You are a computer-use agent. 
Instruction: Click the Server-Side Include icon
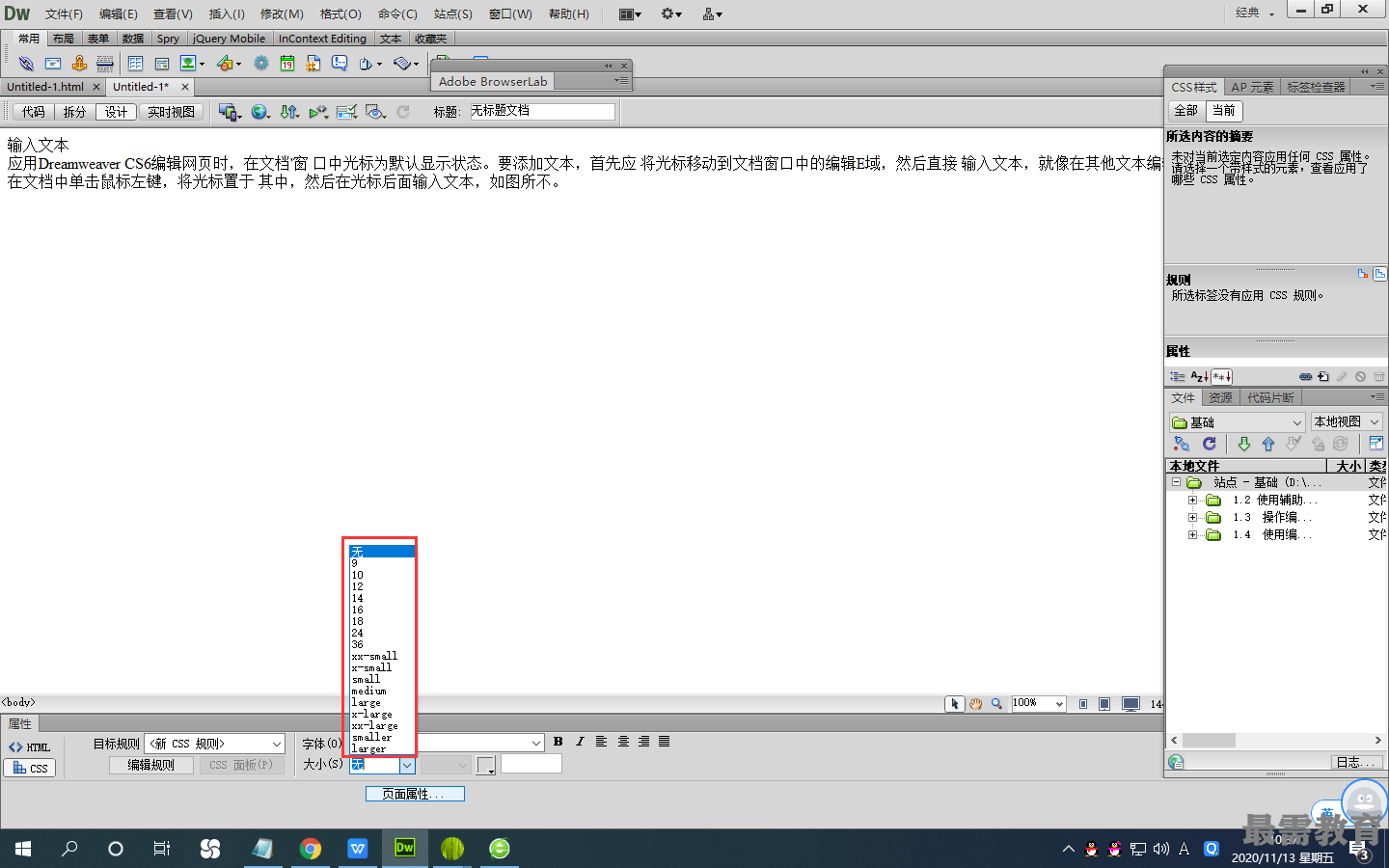(313, 64)
